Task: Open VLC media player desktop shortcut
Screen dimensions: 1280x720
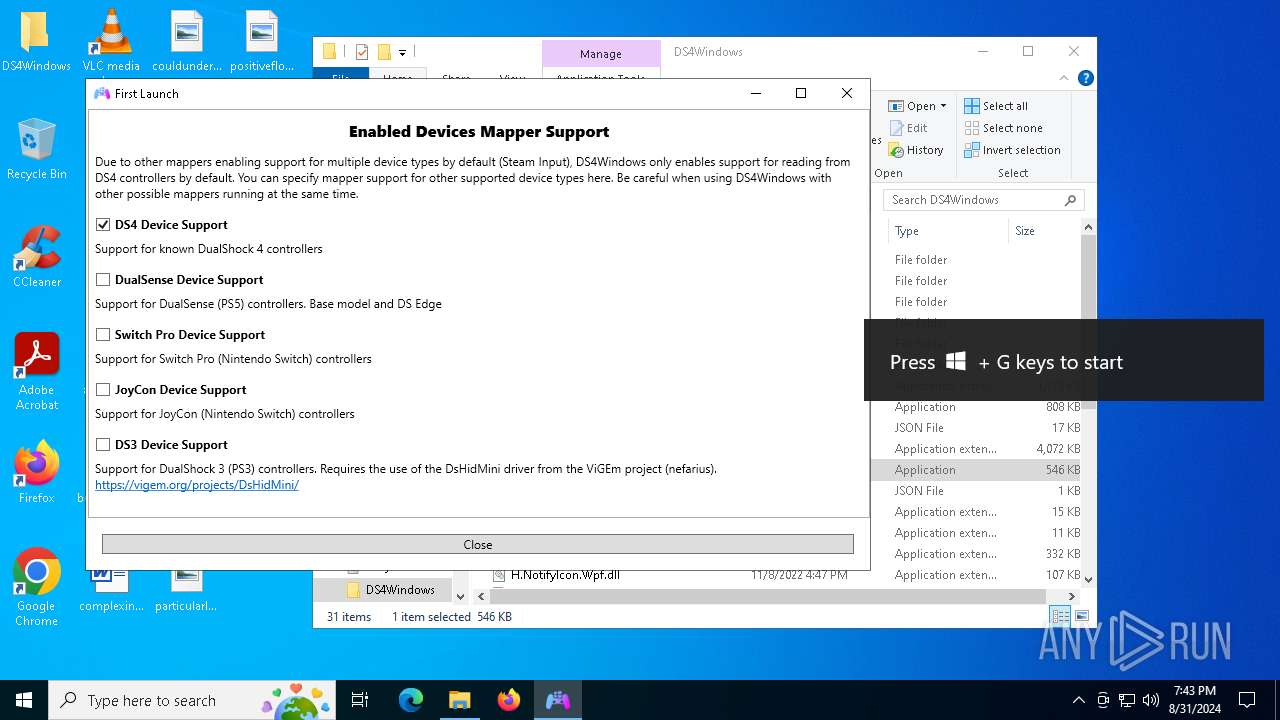Action: [111, 43]
